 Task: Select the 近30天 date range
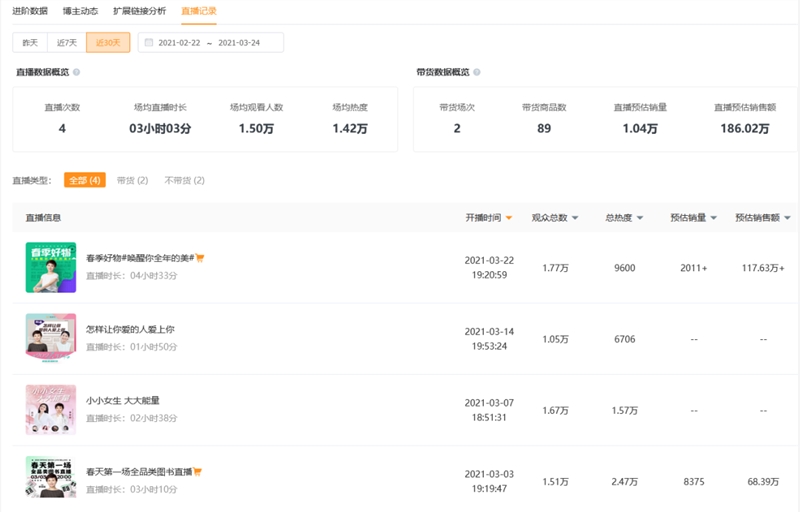[108, 42]
